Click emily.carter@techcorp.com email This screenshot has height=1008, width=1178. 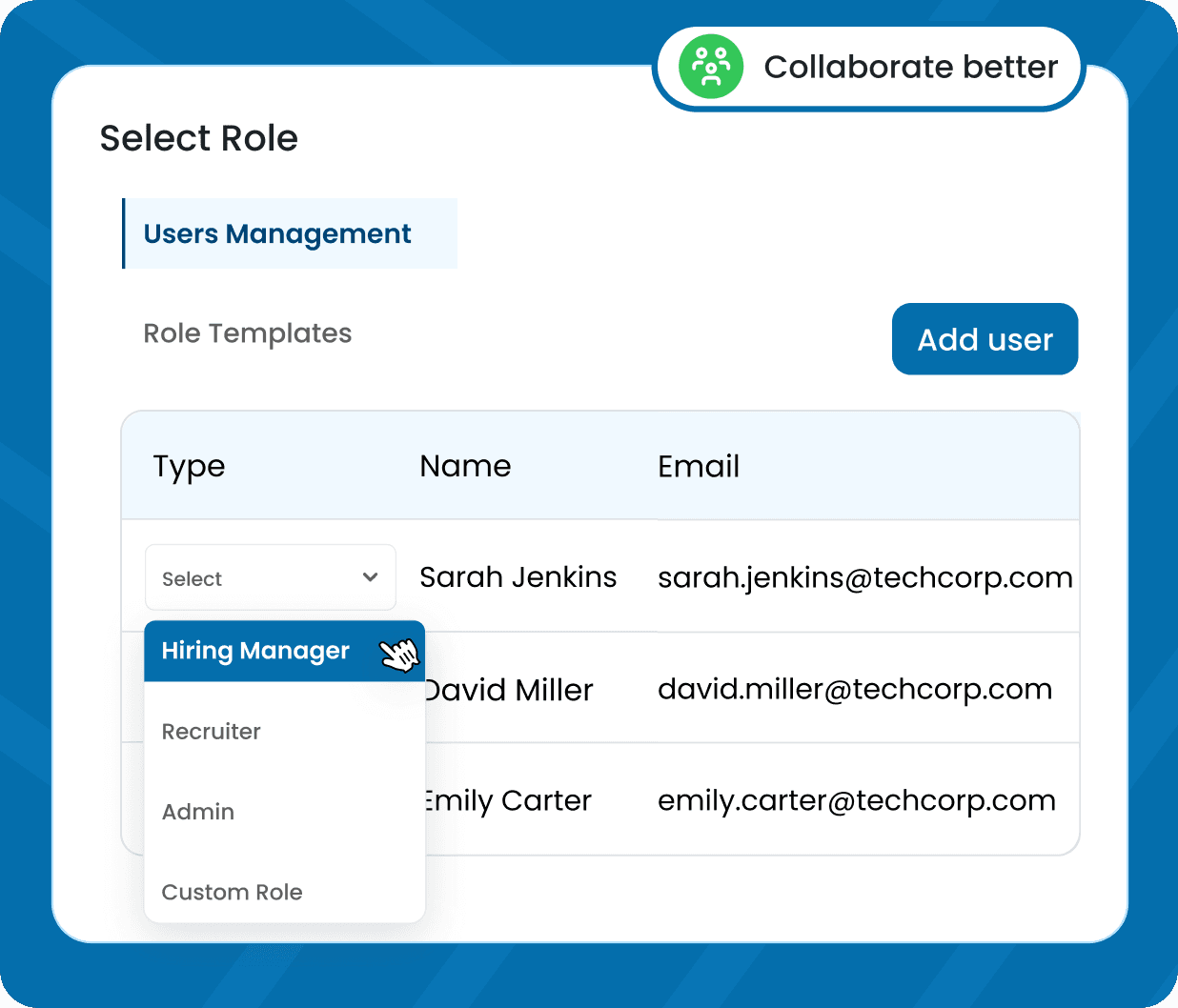point(857,800)
